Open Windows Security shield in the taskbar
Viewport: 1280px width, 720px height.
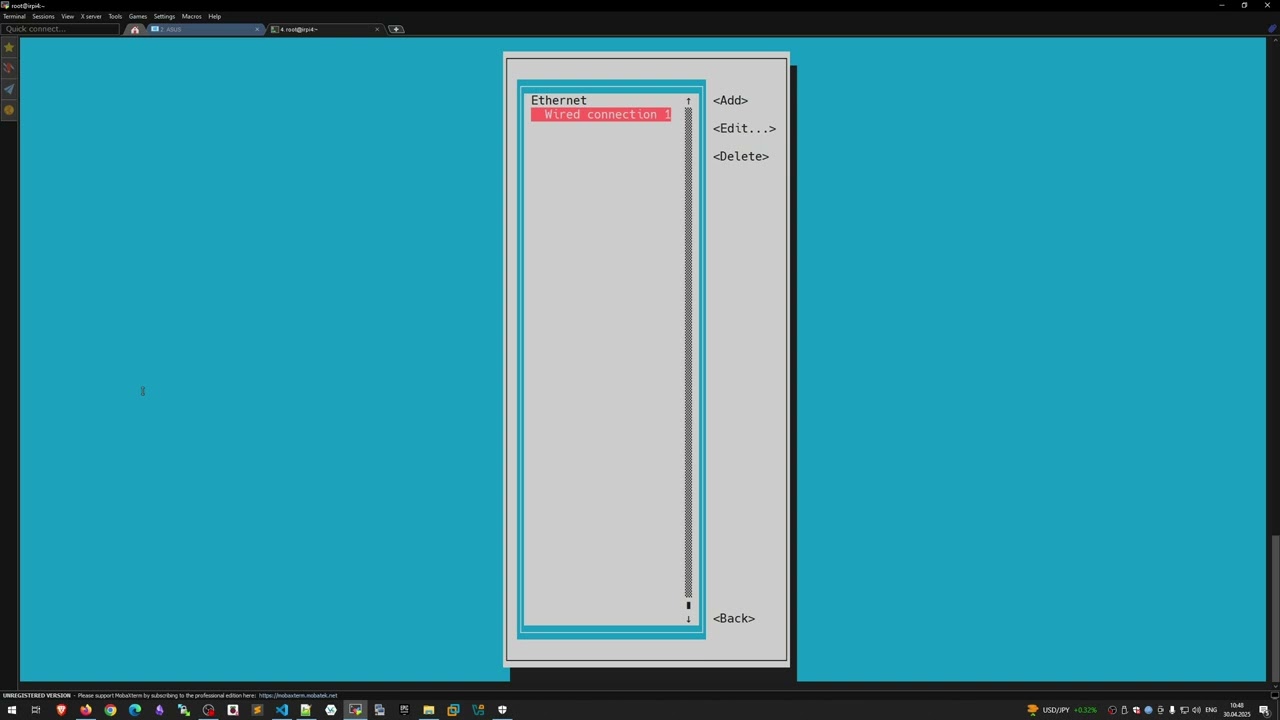502,710
